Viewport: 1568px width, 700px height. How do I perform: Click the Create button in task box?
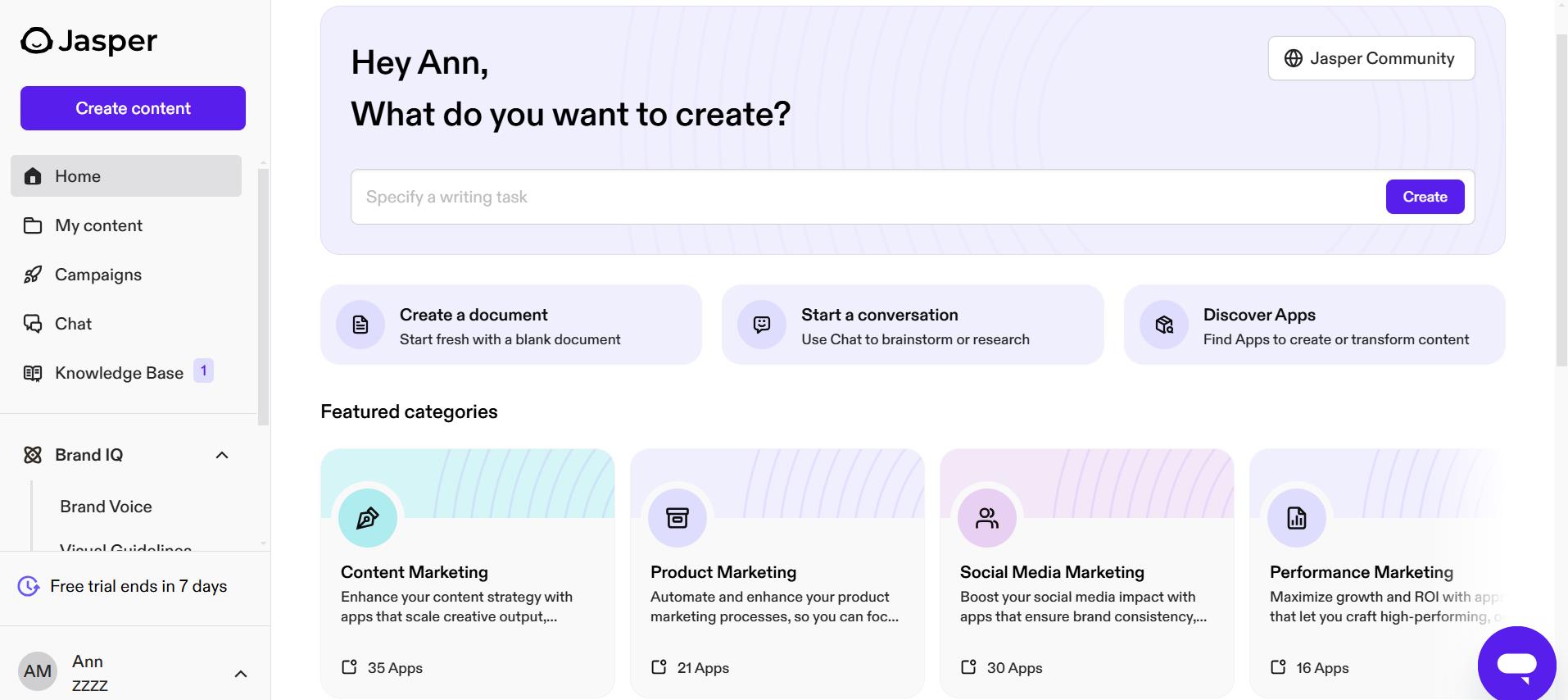(x=1425, y=197)
